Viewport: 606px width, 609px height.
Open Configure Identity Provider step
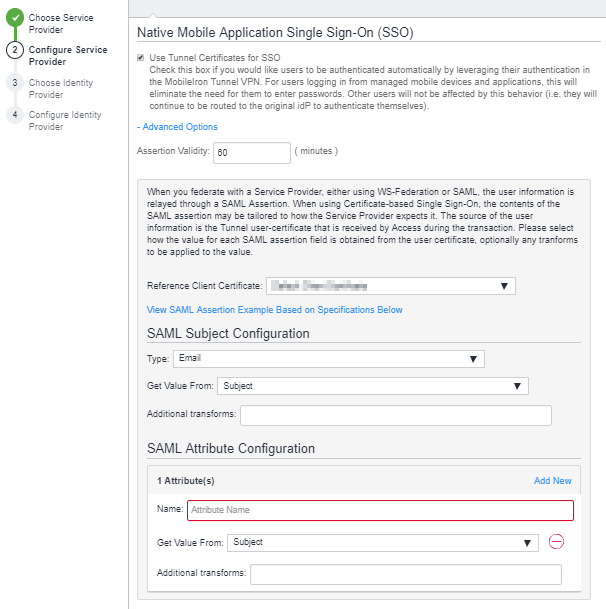pos(64,121)
